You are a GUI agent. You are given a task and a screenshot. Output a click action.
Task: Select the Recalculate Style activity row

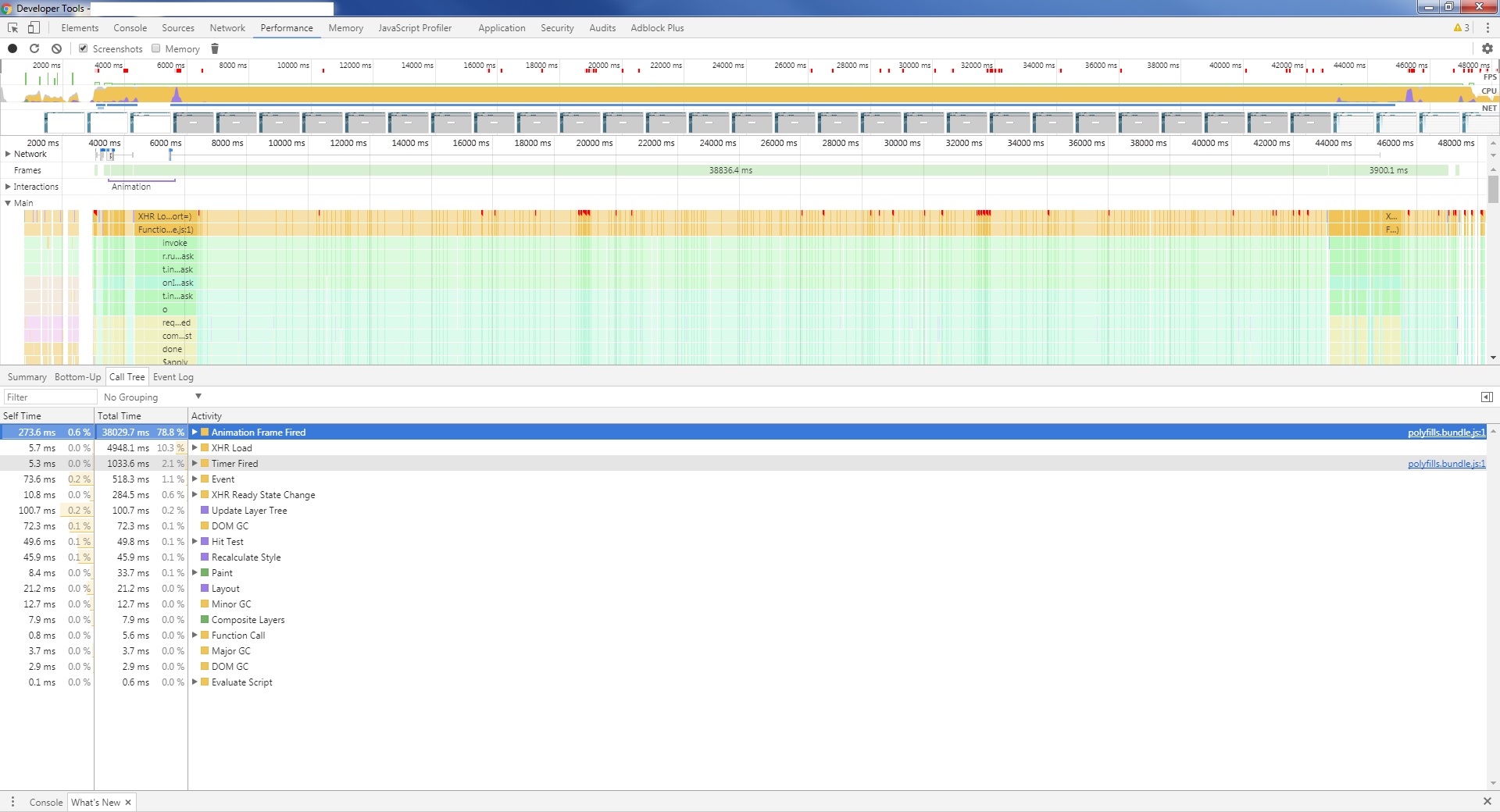[743, 557]
